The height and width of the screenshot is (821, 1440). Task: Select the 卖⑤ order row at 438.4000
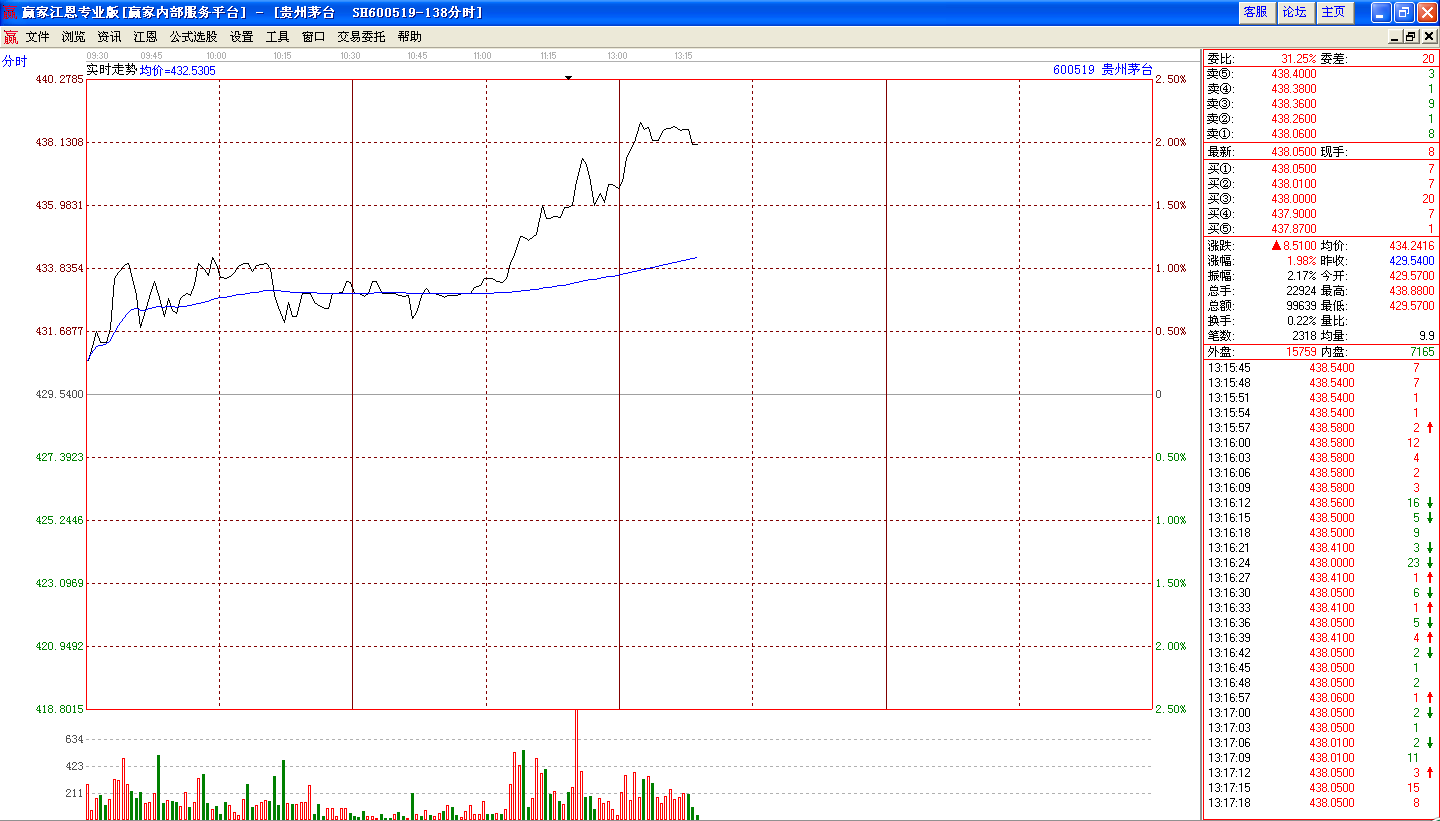click(x=1320, y=74)
